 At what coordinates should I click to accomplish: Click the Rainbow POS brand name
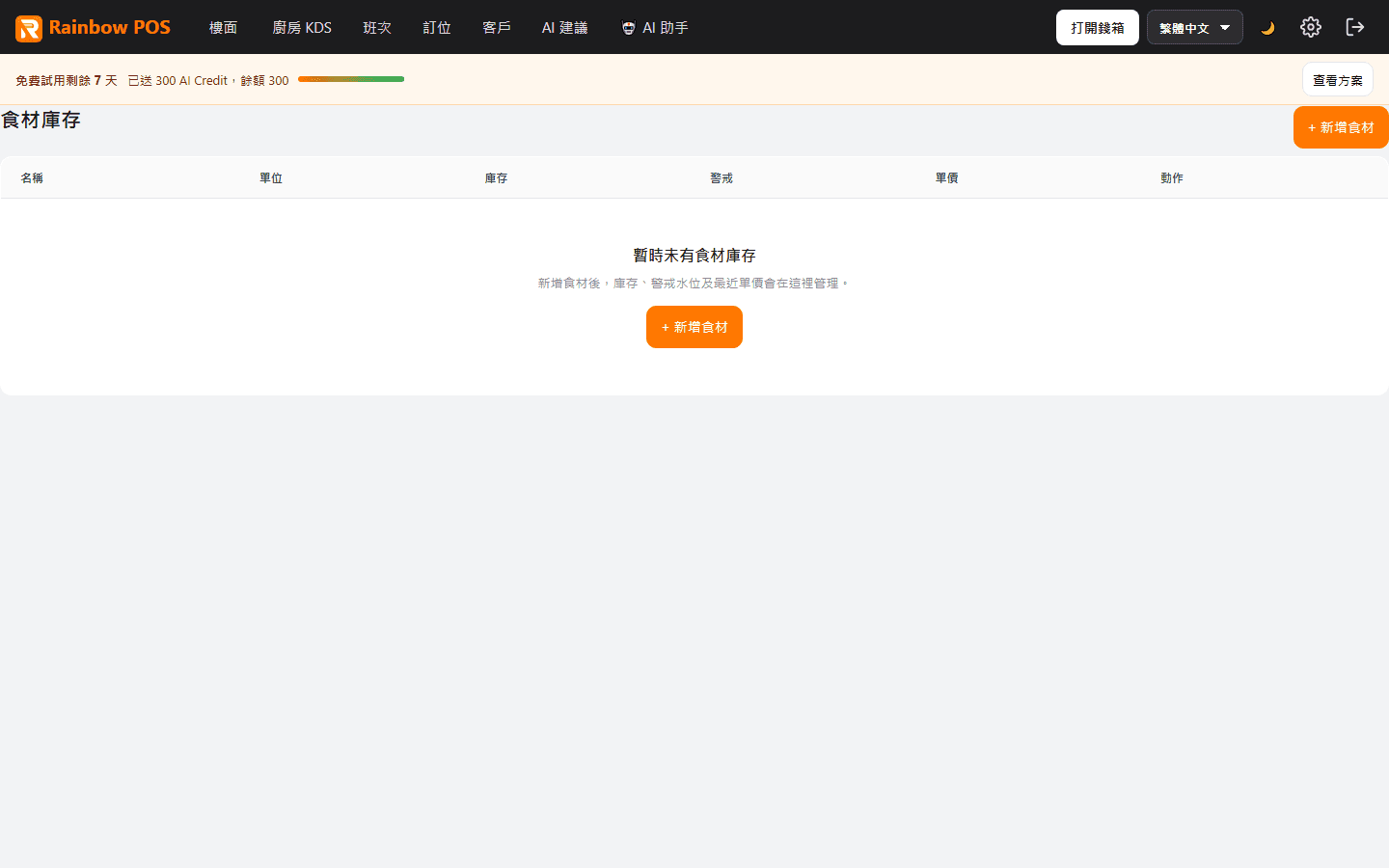[109, 27]
